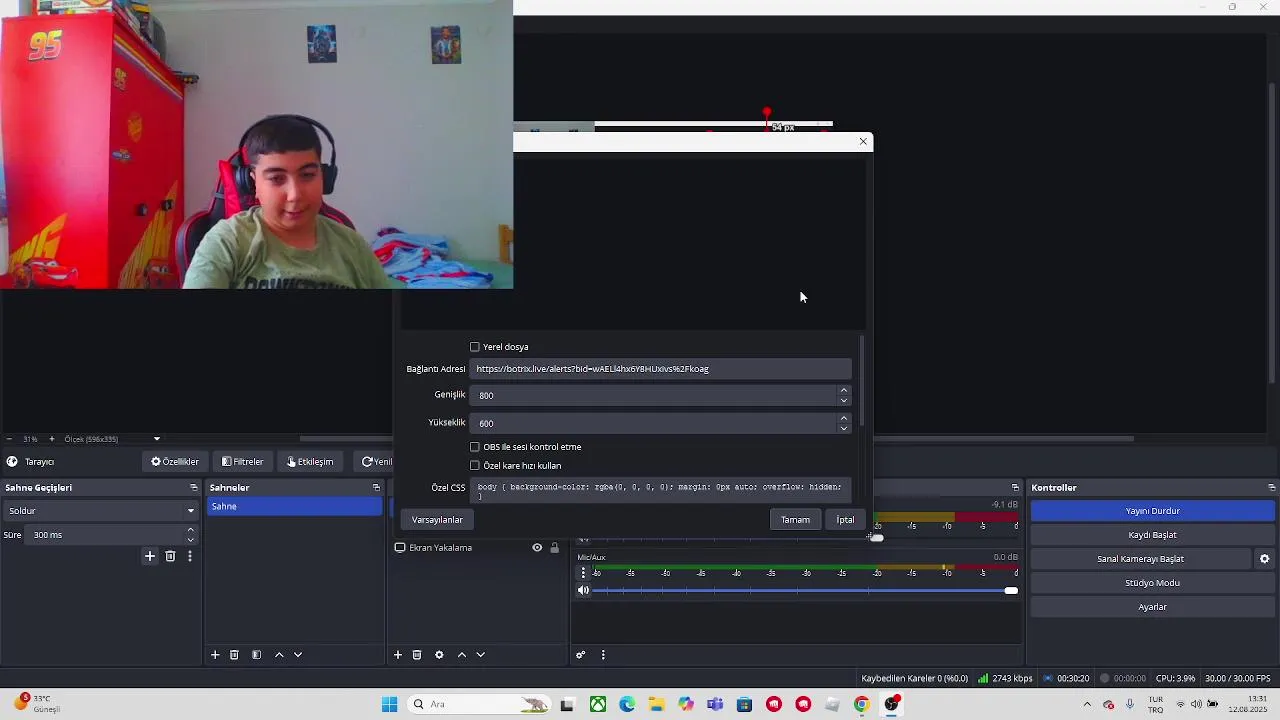Image resolution: width=1280 pixels, height=720 pixels.
Task: Confirm dialog with Tamam button
Action: (x=795, y=520)
